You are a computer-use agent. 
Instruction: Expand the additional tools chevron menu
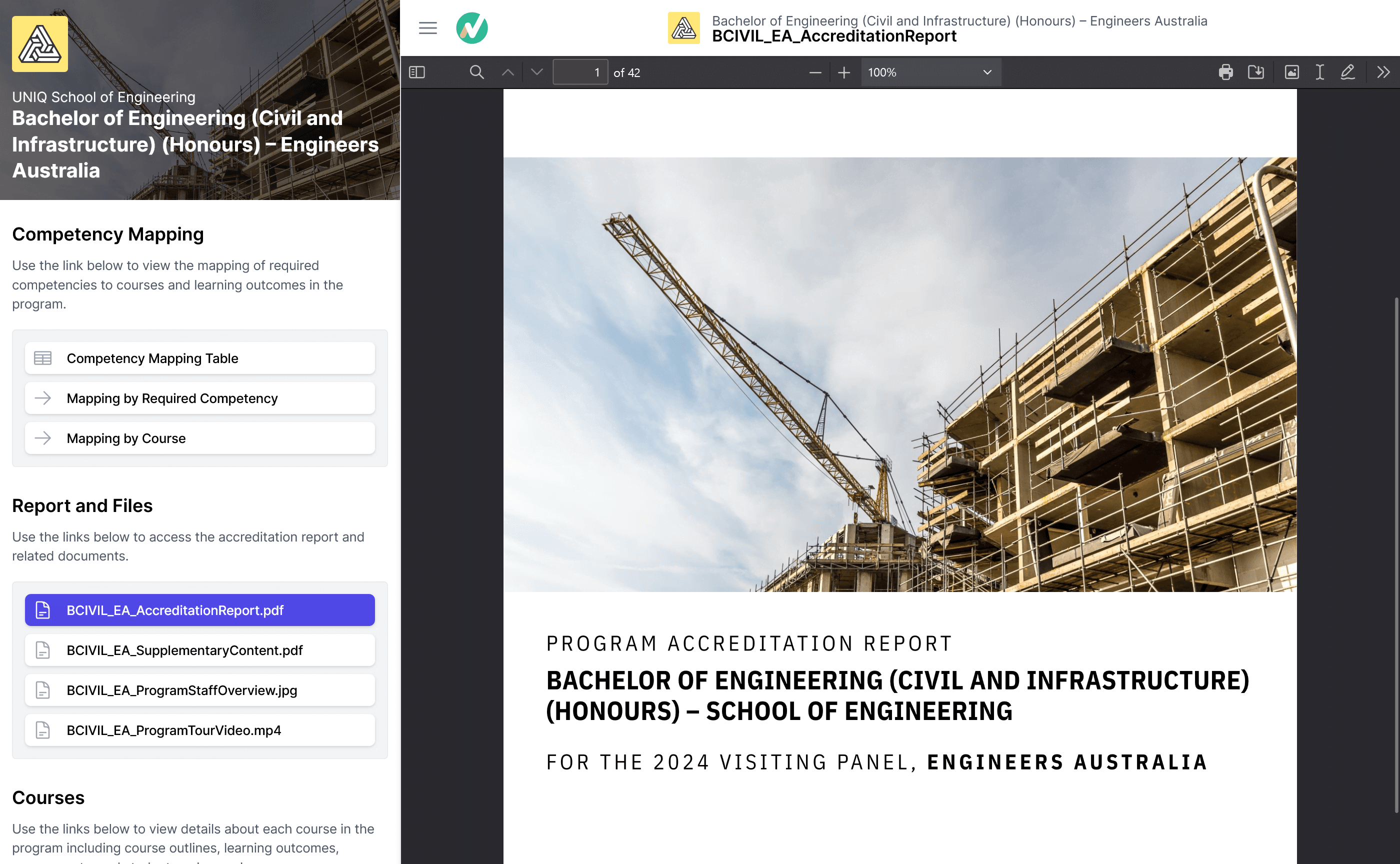1383,72
